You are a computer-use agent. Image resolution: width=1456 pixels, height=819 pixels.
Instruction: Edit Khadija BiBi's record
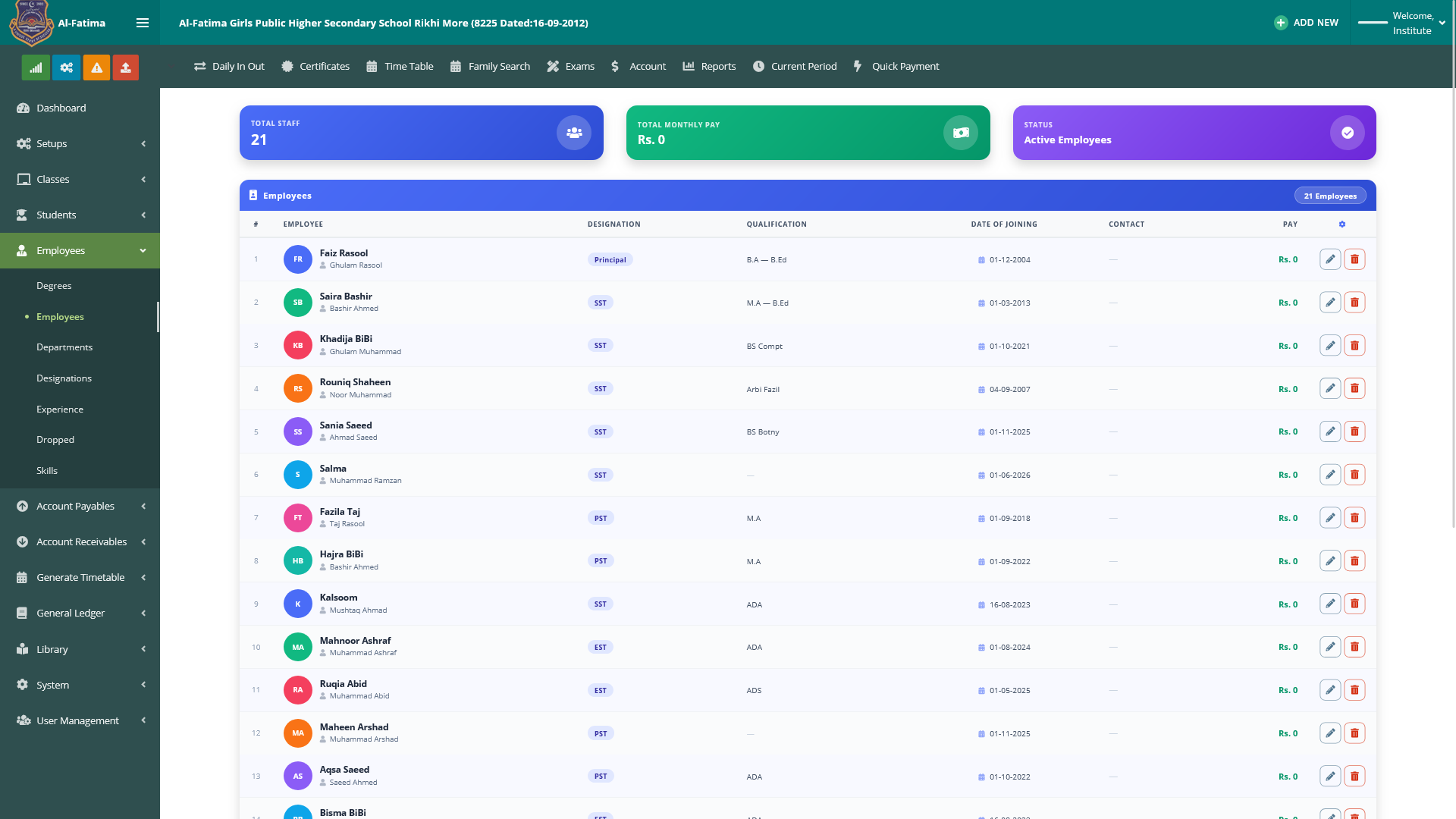point(1330,346)
